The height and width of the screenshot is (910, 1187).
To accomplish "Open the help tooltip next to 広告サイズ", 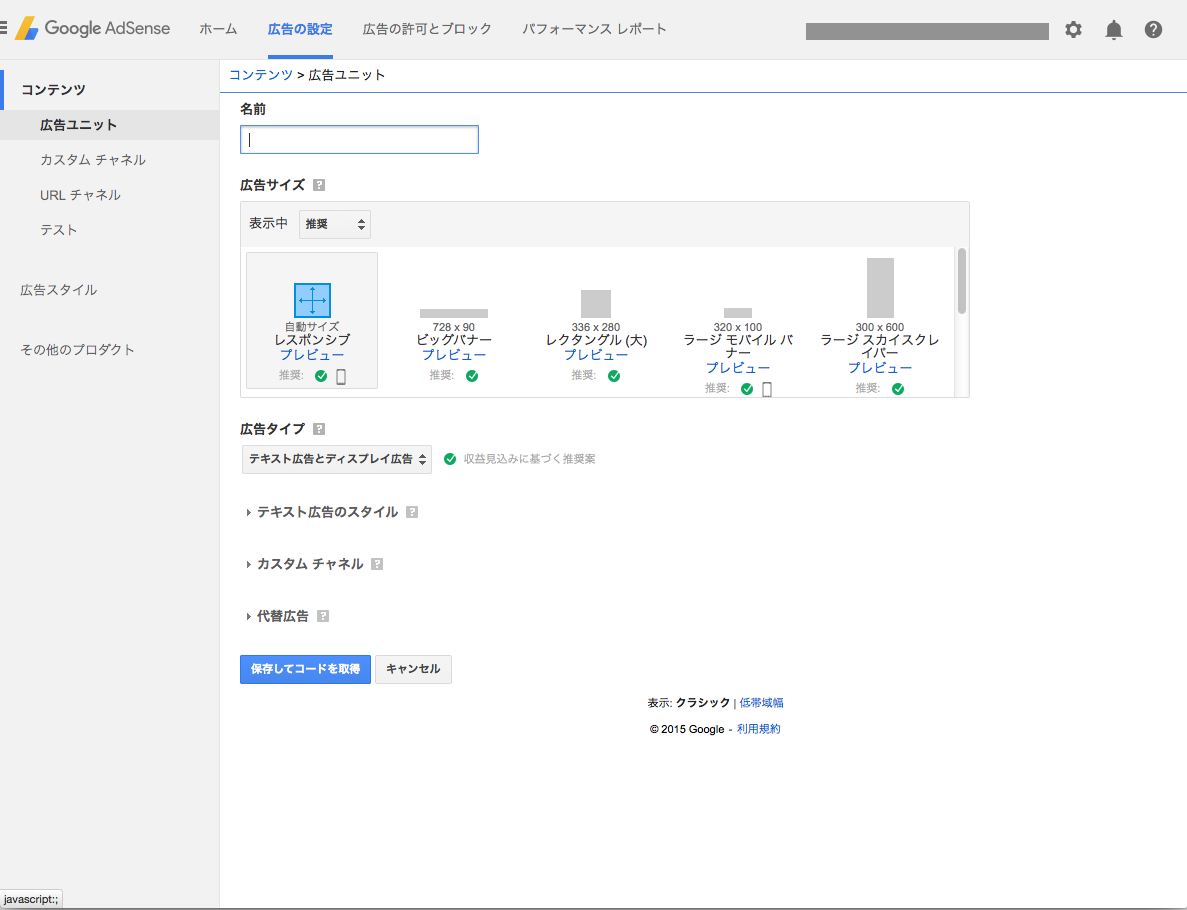I will click(x=317, y=184).
